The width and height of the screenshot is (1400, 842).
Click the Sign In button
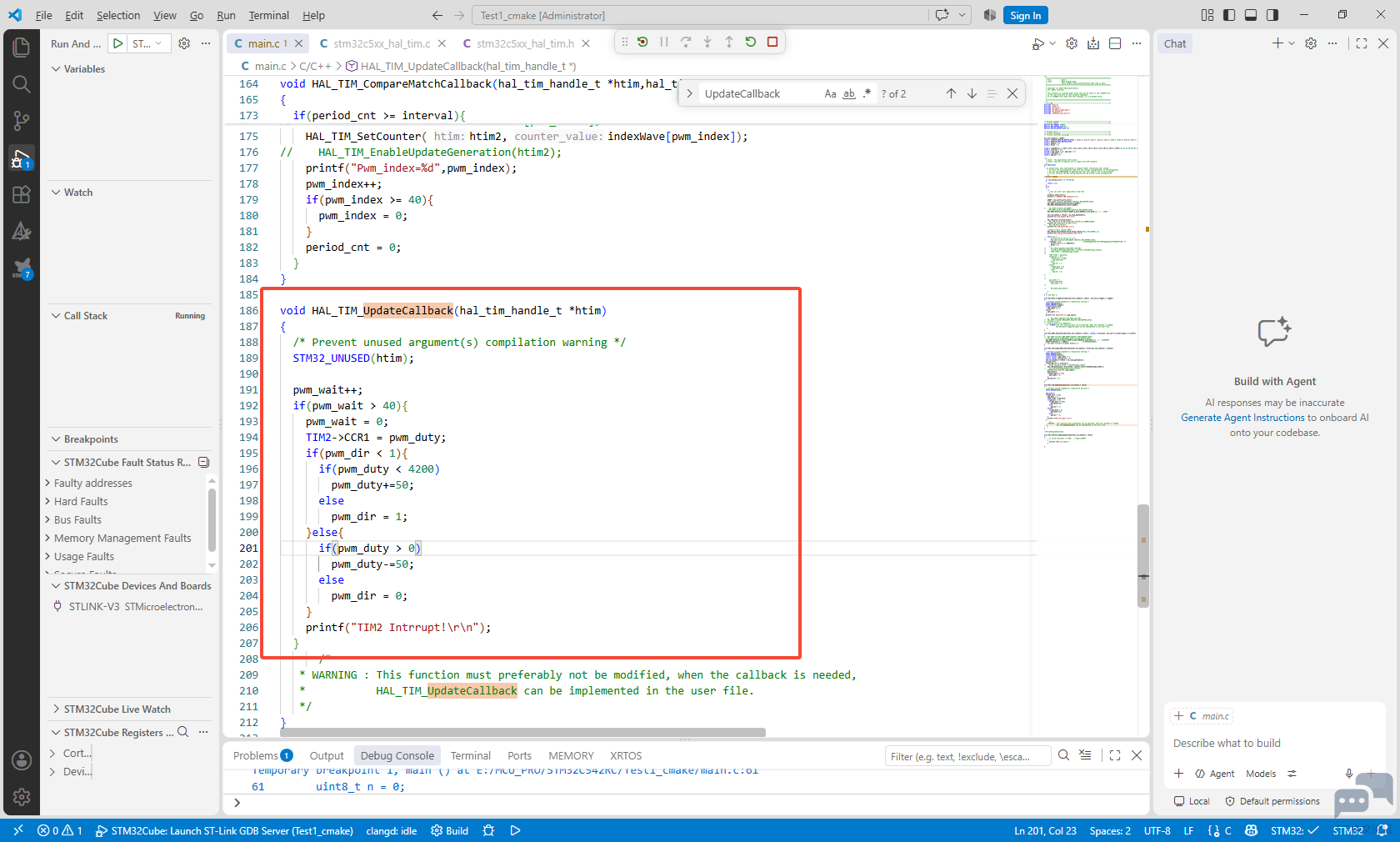click(x=1025, y=15)
